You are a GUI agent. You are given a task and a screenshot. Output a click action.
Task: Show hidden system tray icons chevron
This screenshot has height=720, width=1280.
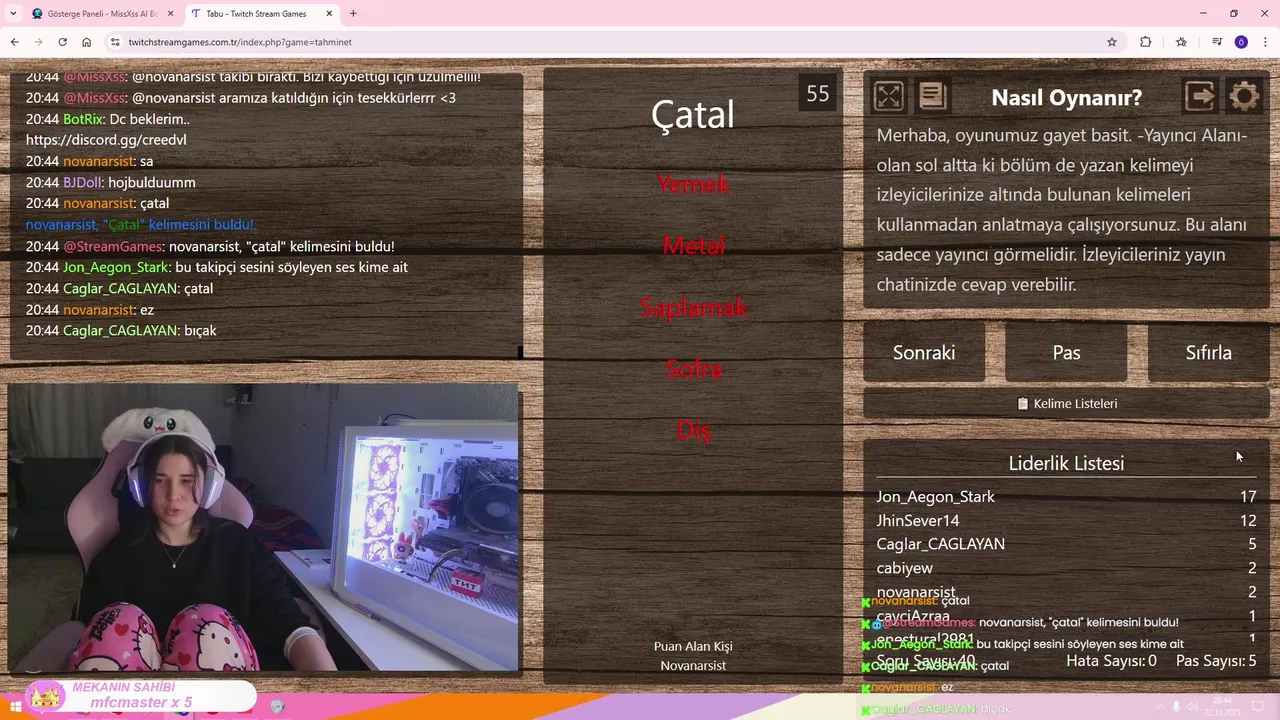pyautogui.click(x=1160, y=707)
